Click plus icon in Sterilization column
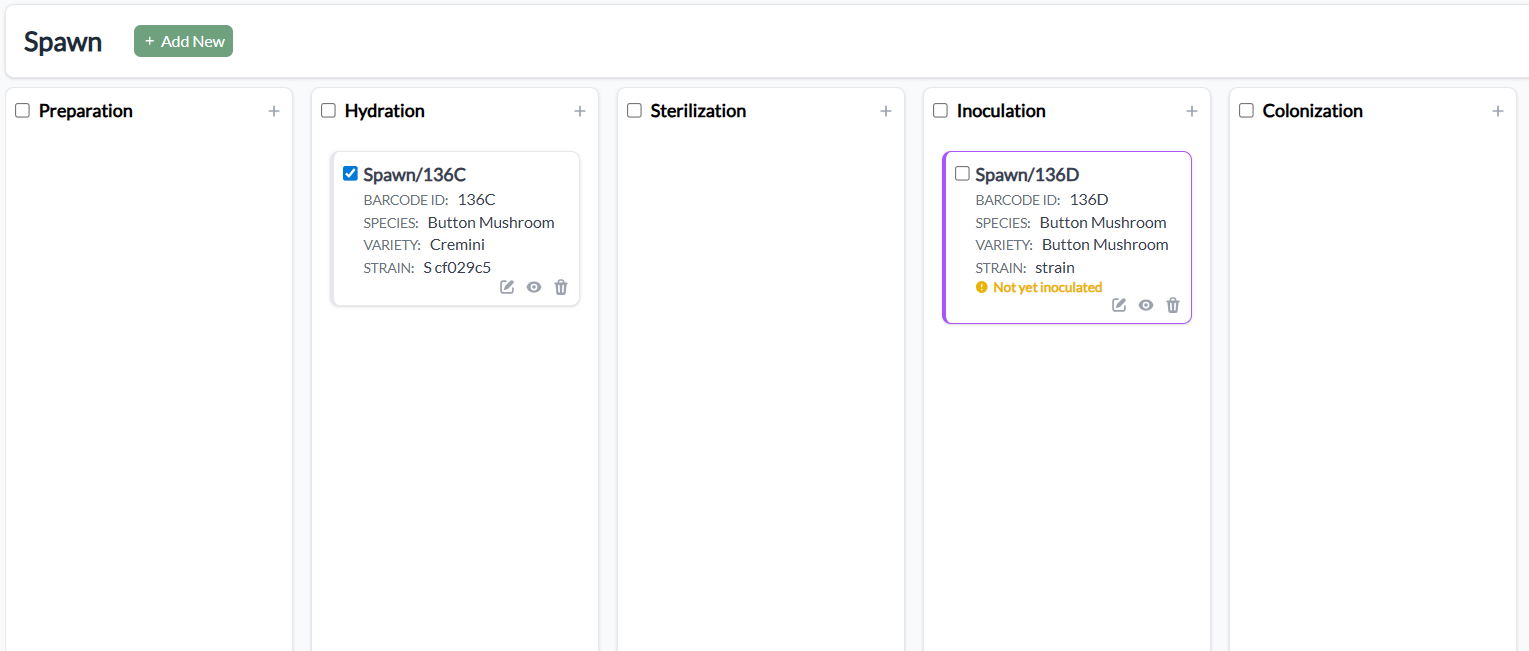The width and height of the screenshot is (1529, 651). click(x=886, y=111)
